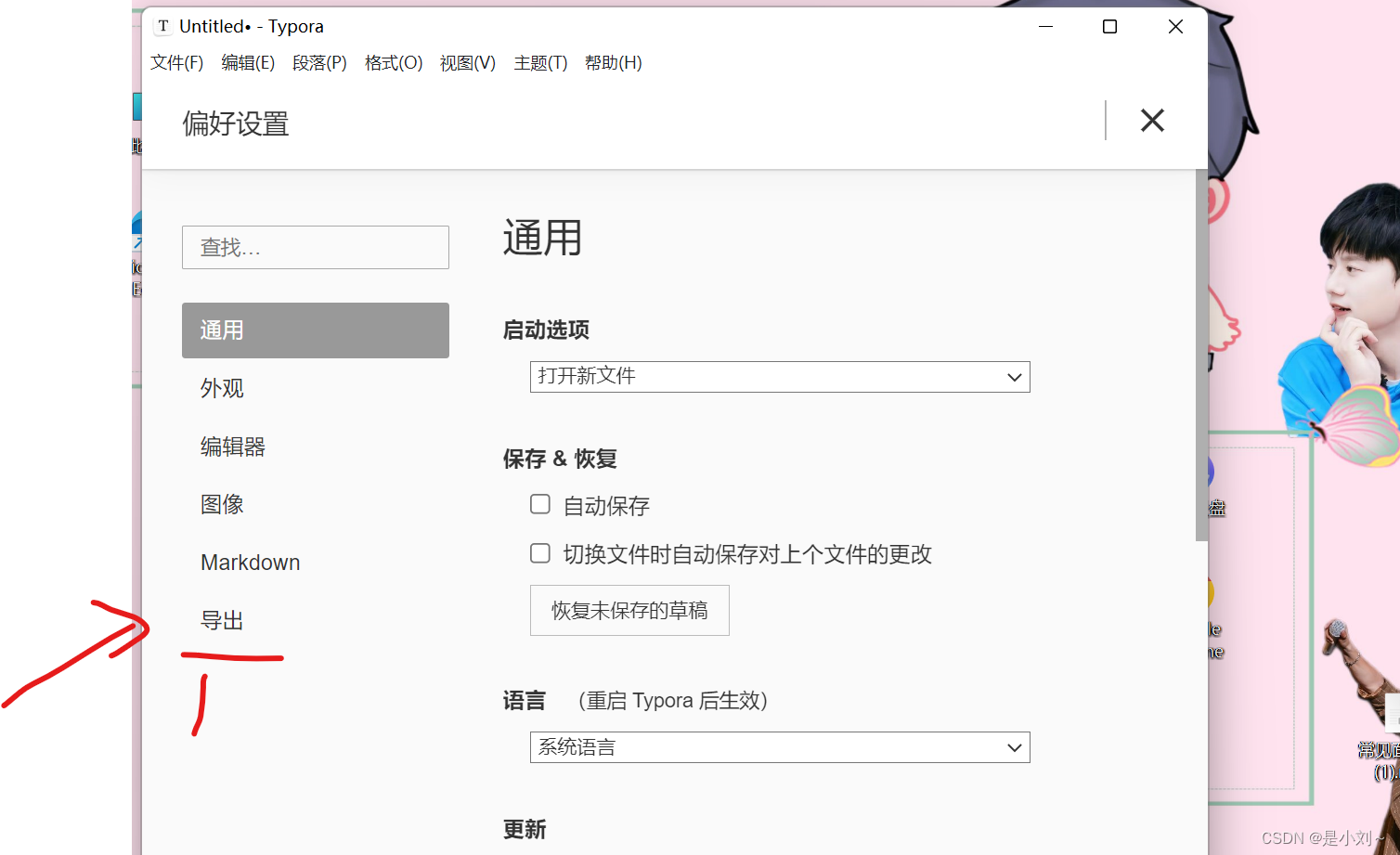The width and height of the screenshot is (1400, 855).
Task: Open the 主题(T) menu
Action: [x=540, y=62]
